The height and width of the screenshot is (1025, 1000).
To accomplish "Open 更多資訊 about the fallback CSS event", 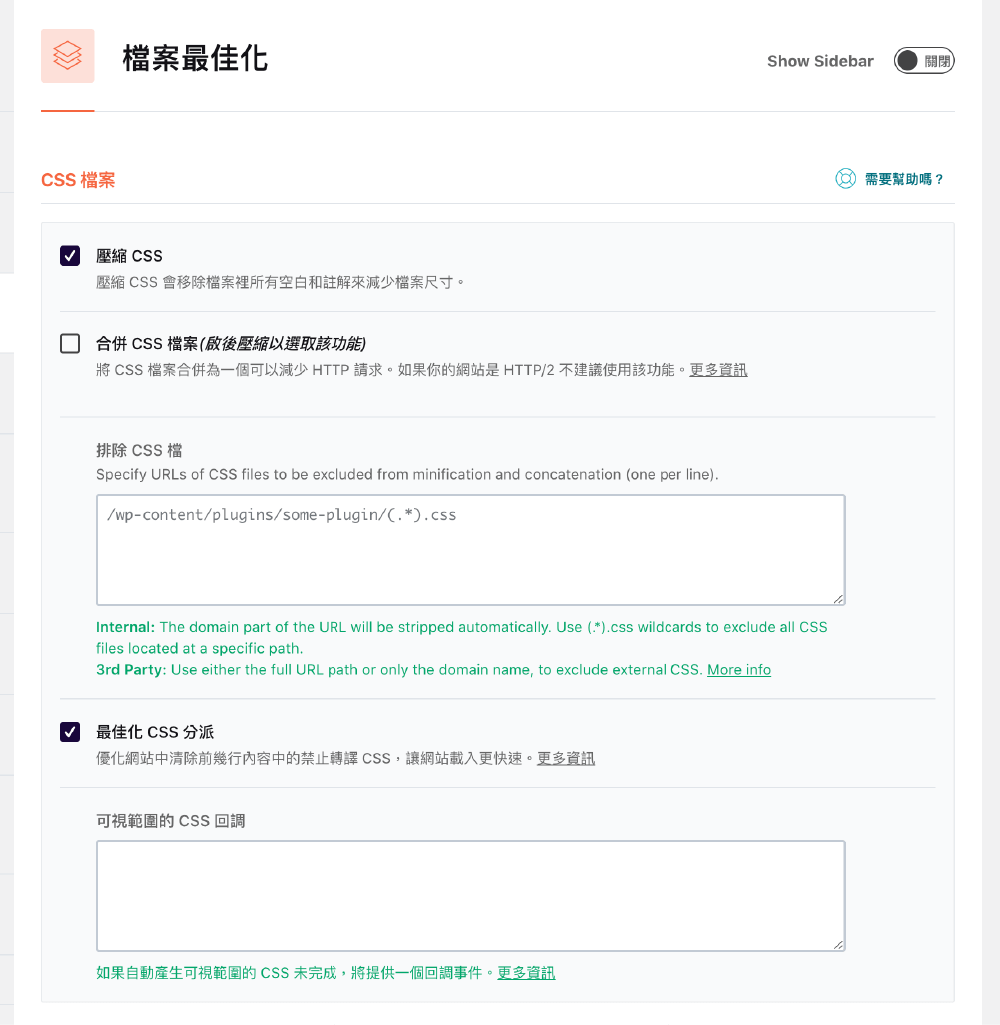I will click(526, 972).
